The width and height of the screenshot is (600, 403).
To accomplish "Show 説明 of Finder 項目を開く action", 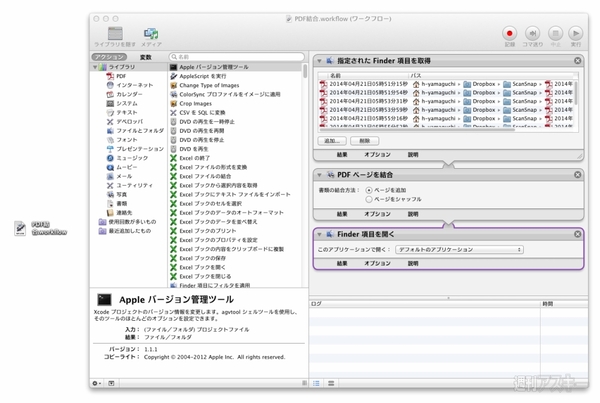I will click(x=413, y=264).
